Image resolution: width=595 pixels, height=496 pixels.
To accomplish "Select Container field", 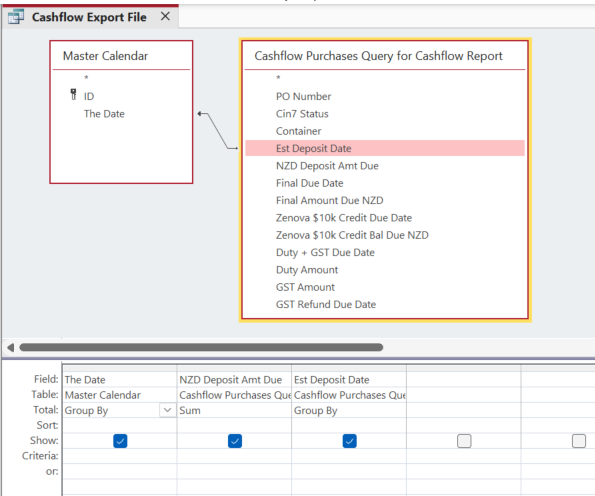I will point(298,131).
